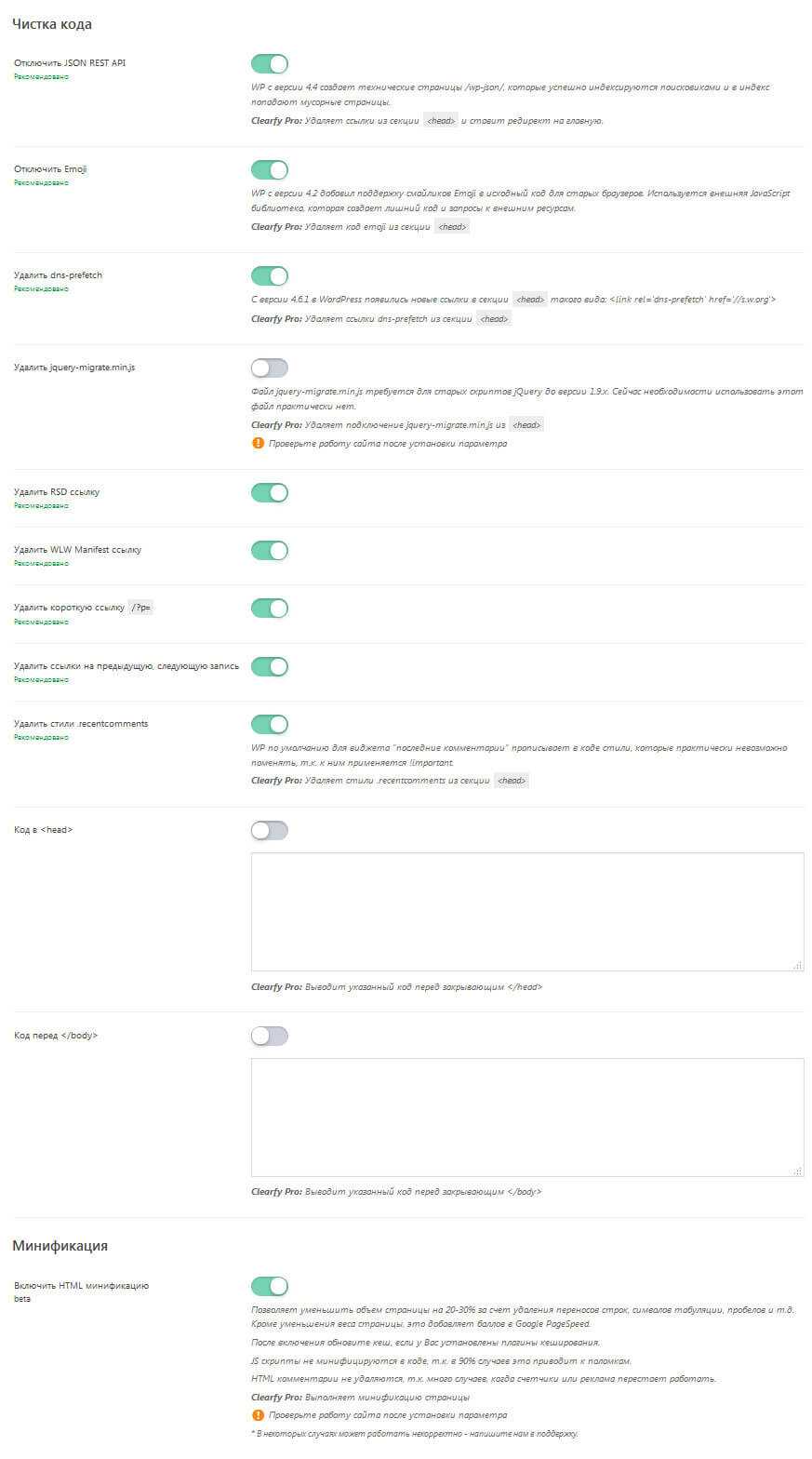Click warning icon in HTML minification section

258,1414
